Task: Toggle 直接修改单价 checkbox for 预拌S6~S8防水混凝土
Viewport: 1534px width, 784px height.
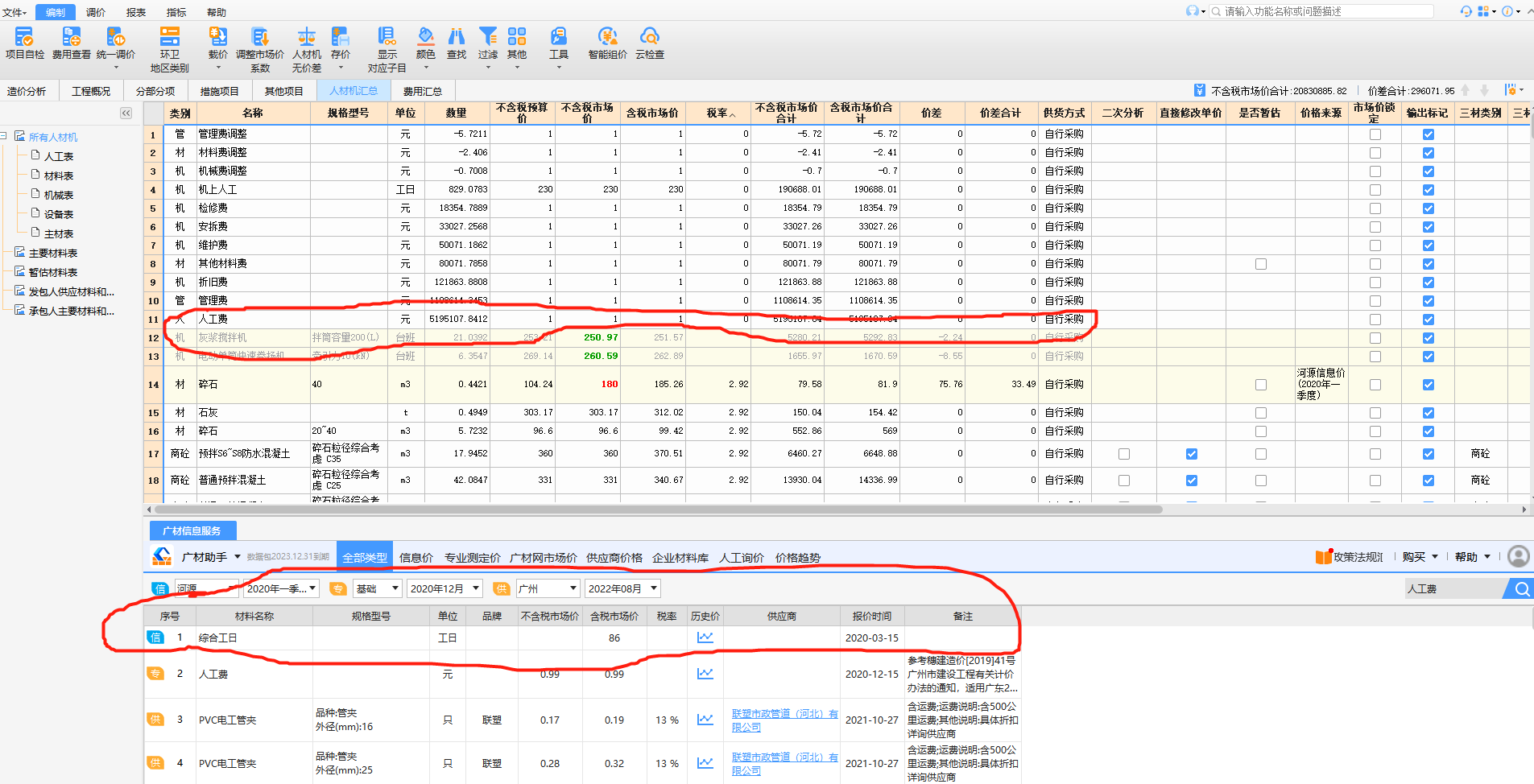Action: [x=1191, y=454]
